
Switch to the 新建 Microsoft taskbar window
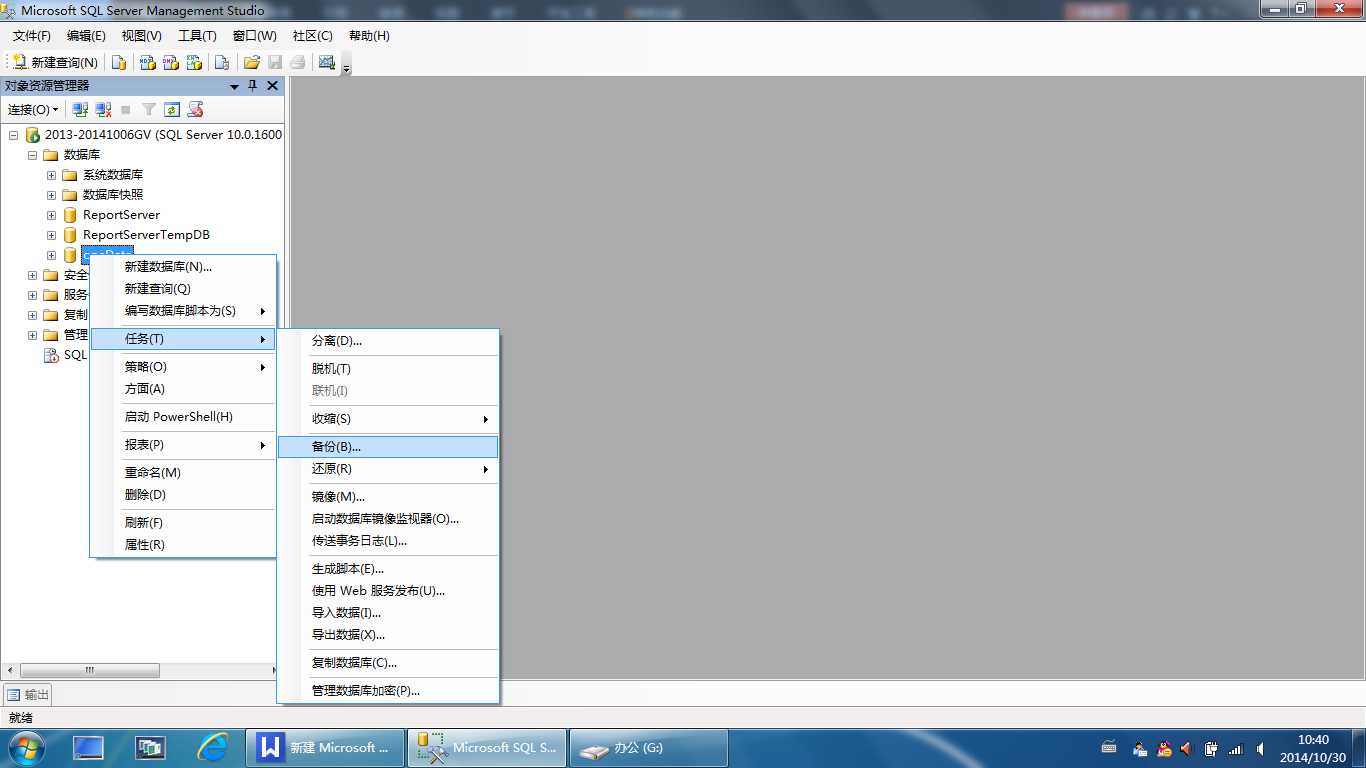coord(325,747)
